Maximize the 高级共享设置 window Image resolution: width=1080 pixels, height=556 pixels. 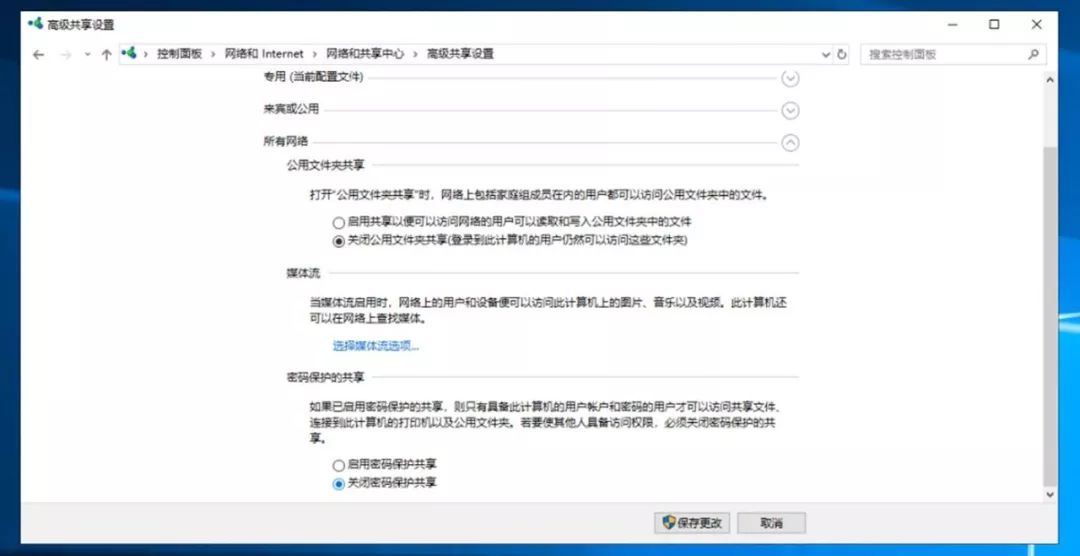[x=994, y=24]
